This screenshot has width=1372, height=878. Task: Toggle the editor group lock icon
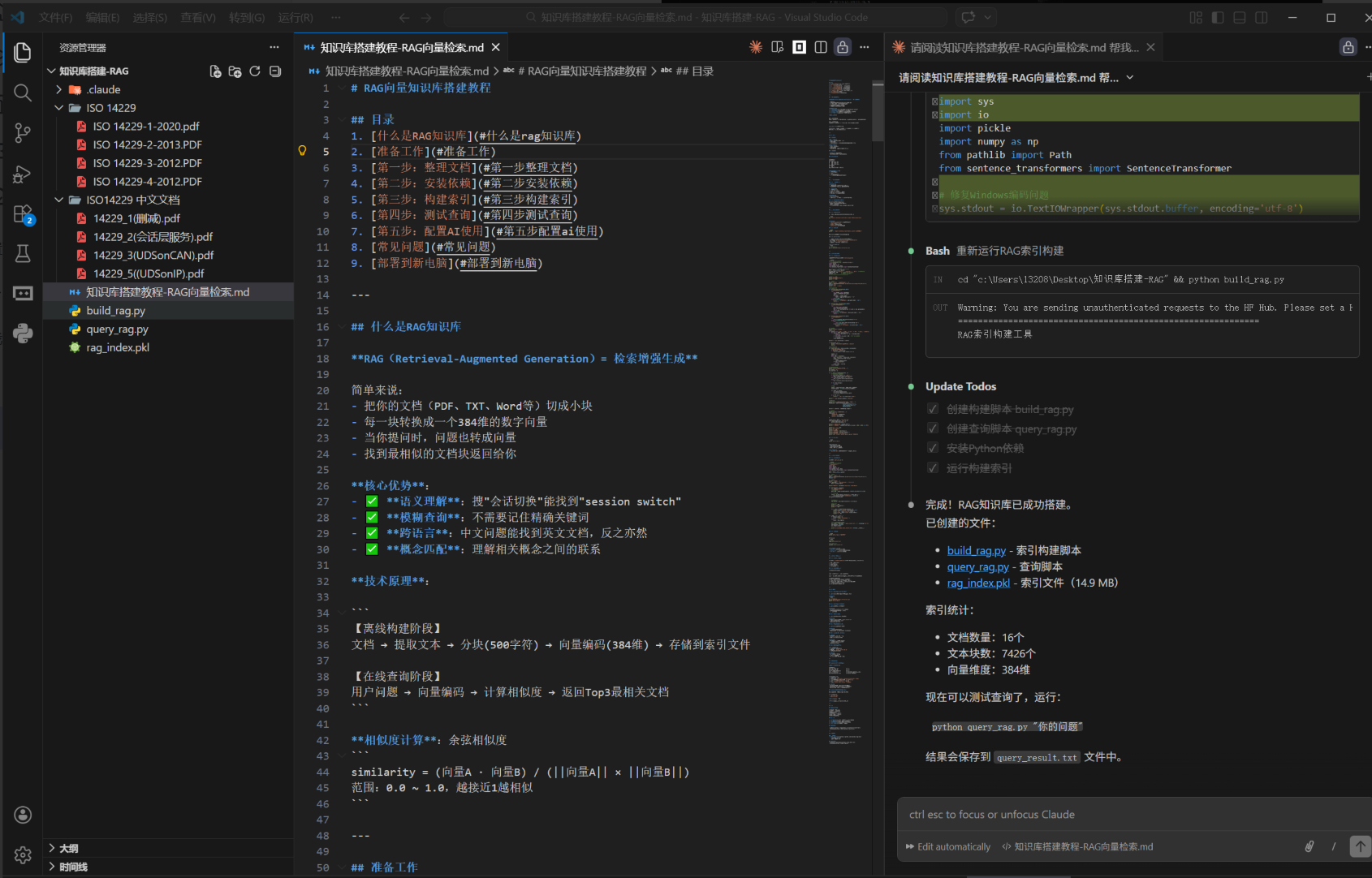click(x=843, y=47)
